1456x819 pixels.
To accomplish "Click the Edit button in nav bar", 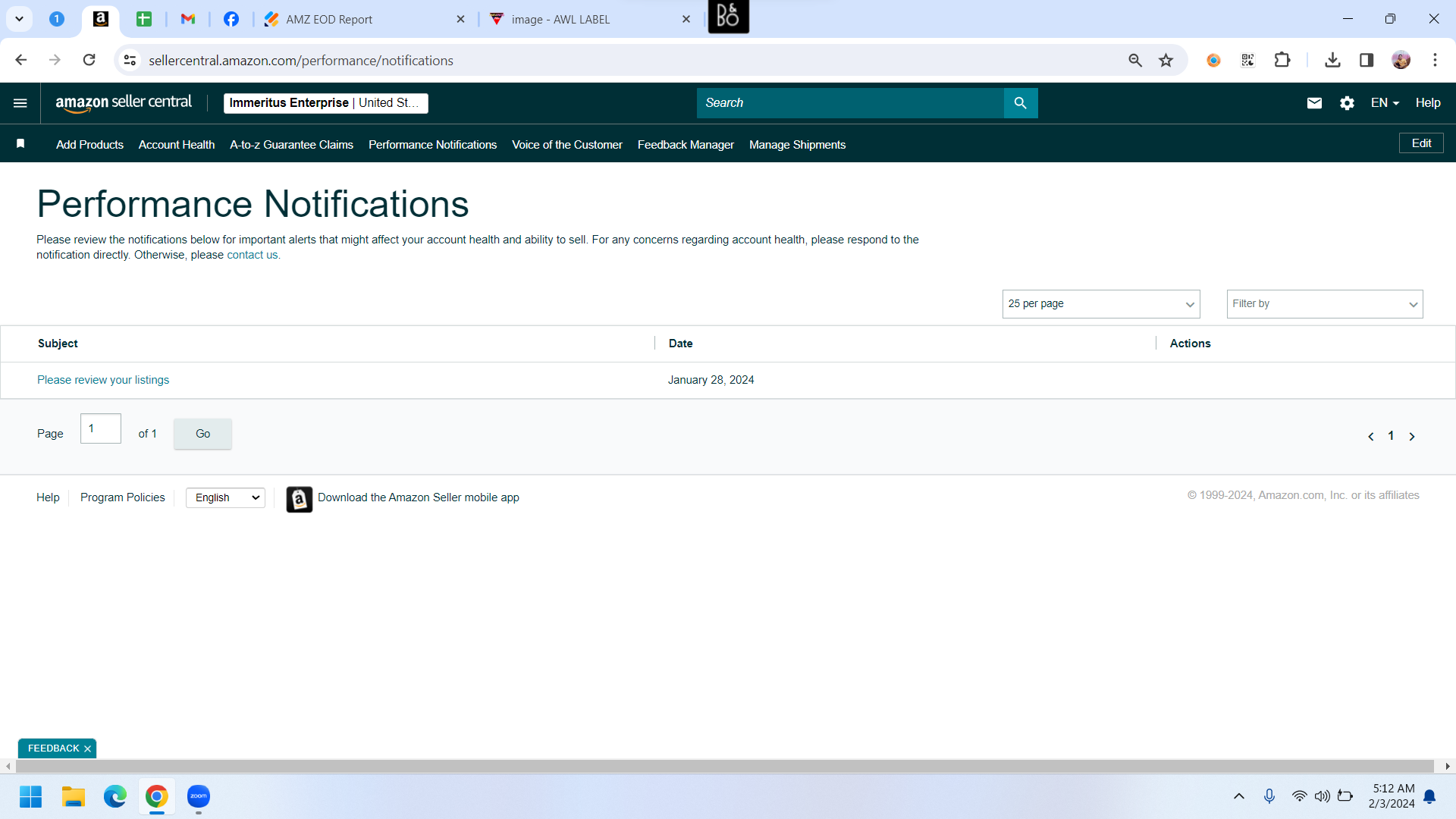I will pos(1421,143).
